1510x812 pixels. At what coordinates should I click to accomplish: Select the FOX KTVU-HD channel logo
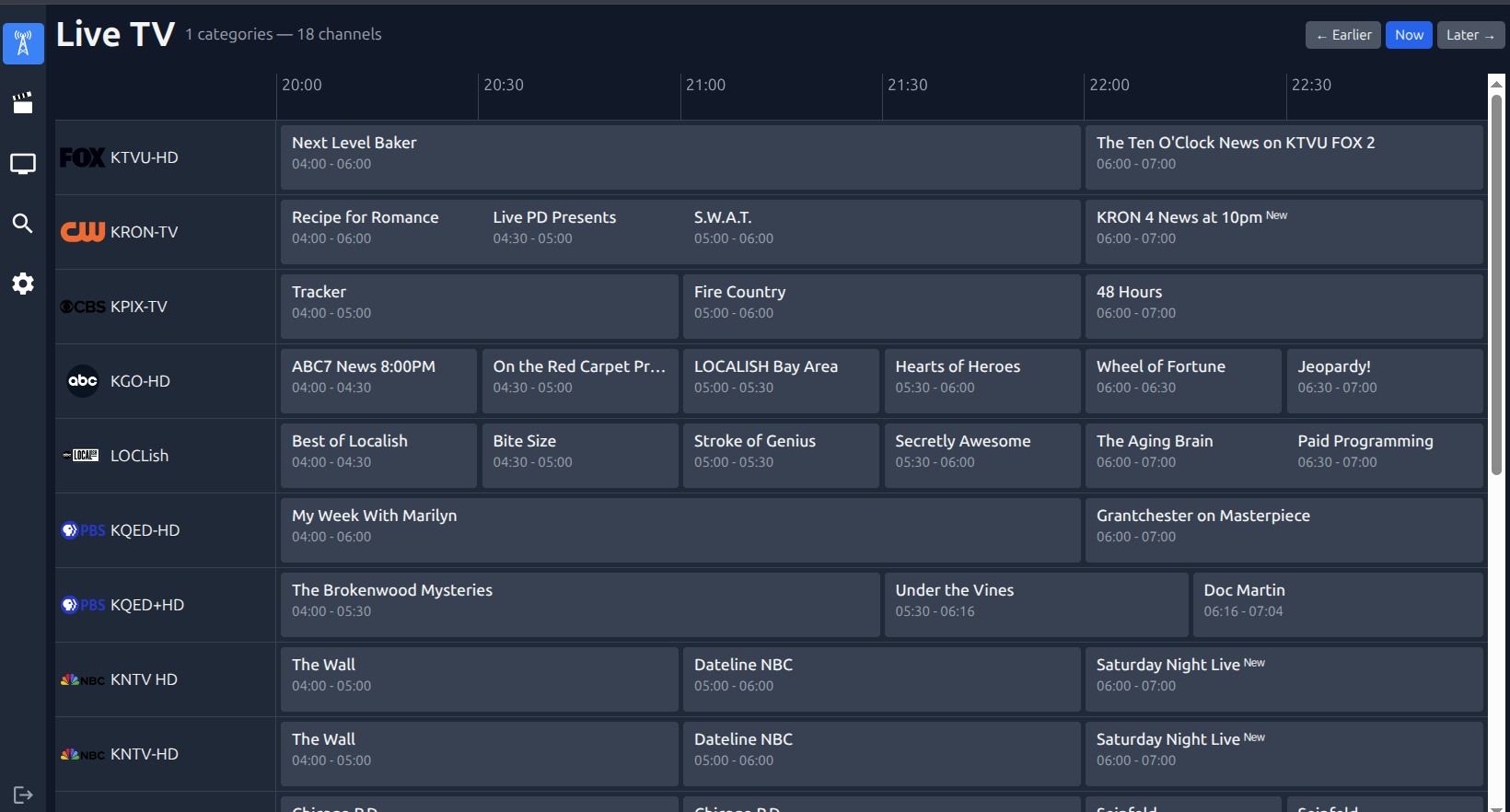[83, 157]
